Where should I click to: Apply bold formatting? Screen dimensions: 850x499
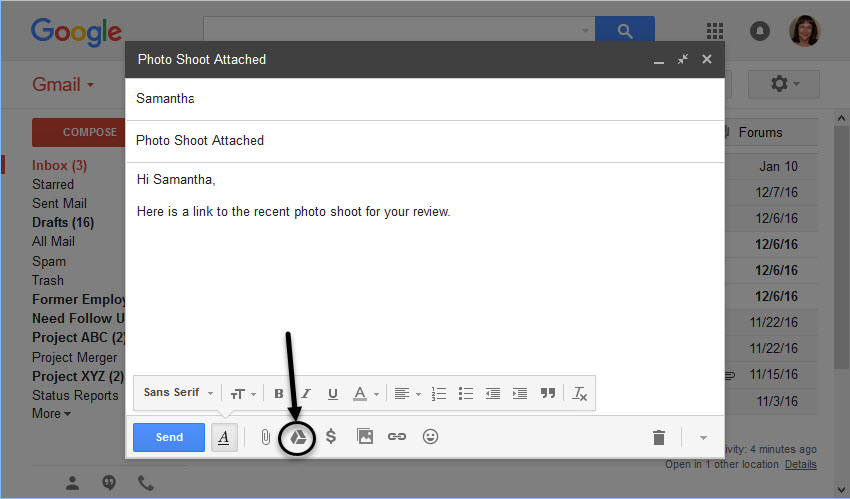click(x=279, y=393)
